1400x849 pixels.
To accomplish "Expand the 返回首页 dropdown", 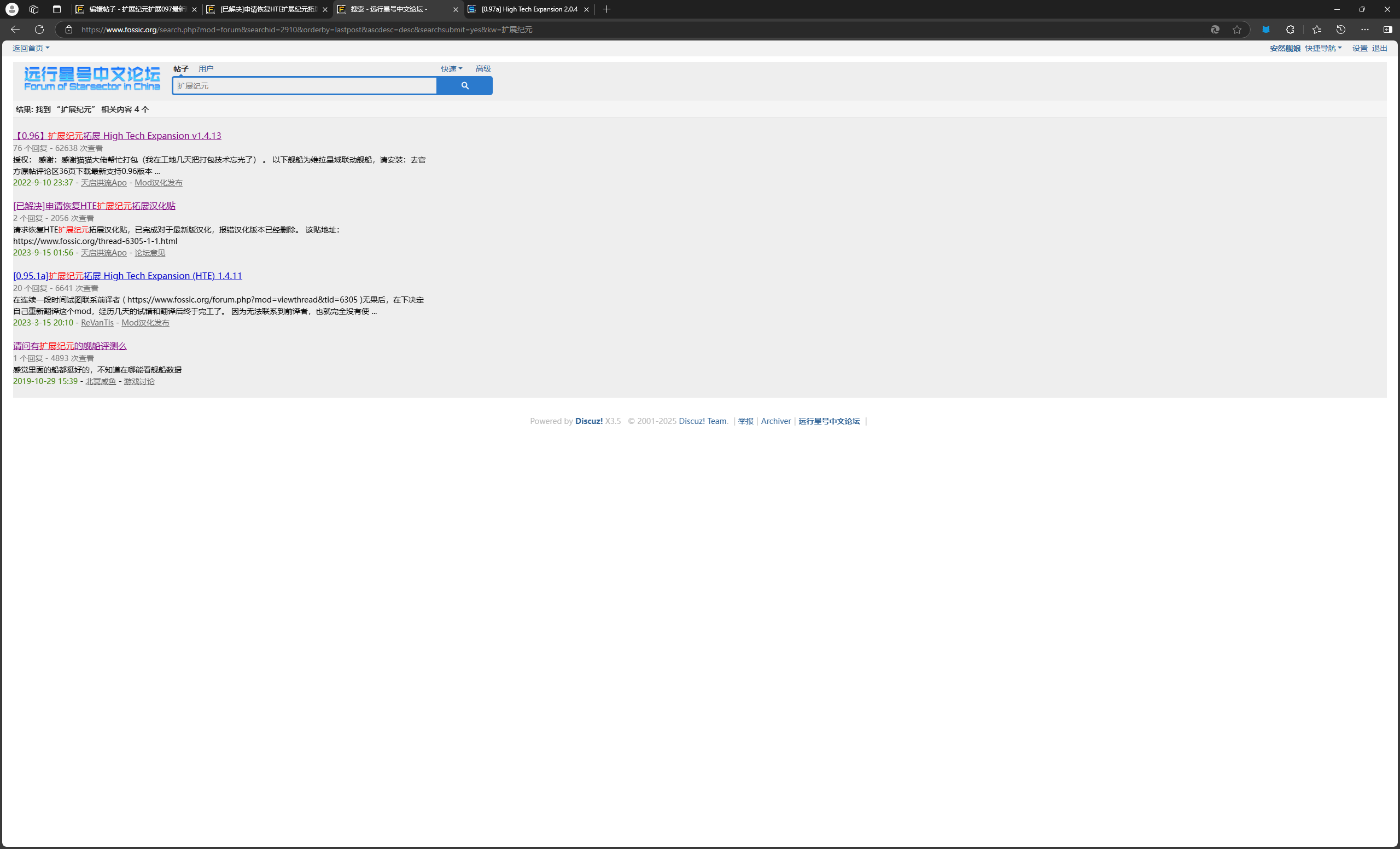I will tap(31, 48).
